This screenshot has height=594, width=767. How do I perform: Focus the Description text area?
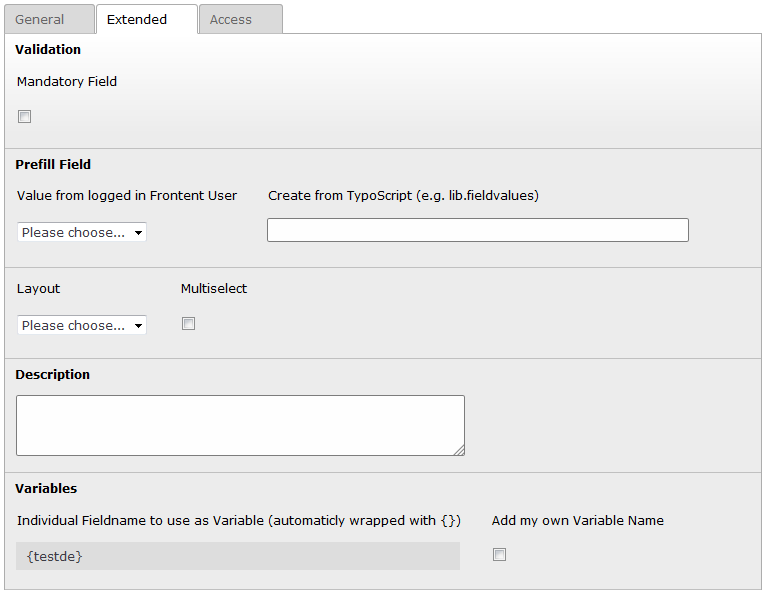click(240, 425)
